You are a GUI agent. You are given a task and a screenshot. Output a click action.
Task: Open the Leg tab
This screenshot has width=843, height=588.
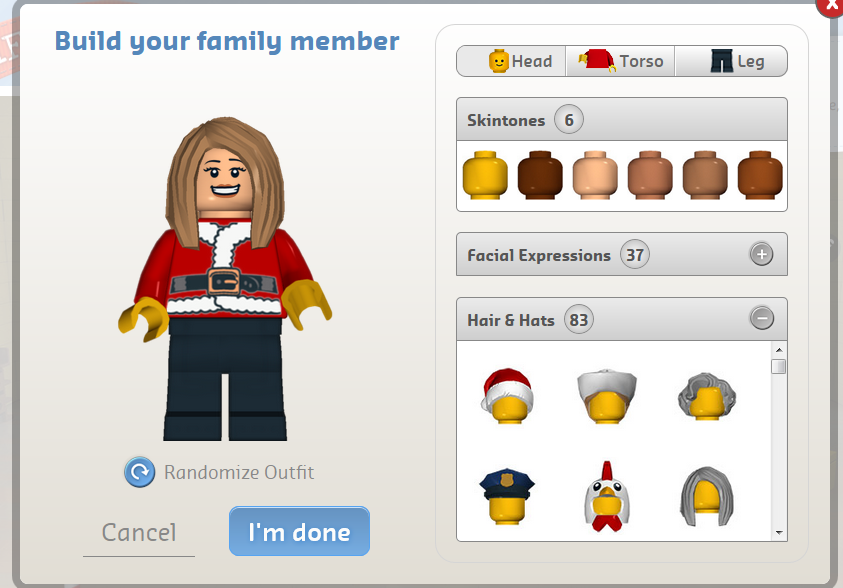(x=731, y=61)
